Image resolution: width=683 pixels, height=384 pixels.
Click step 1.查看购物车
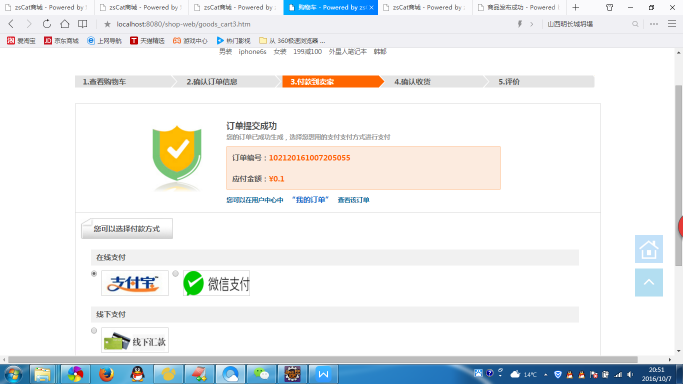[104, 81]
